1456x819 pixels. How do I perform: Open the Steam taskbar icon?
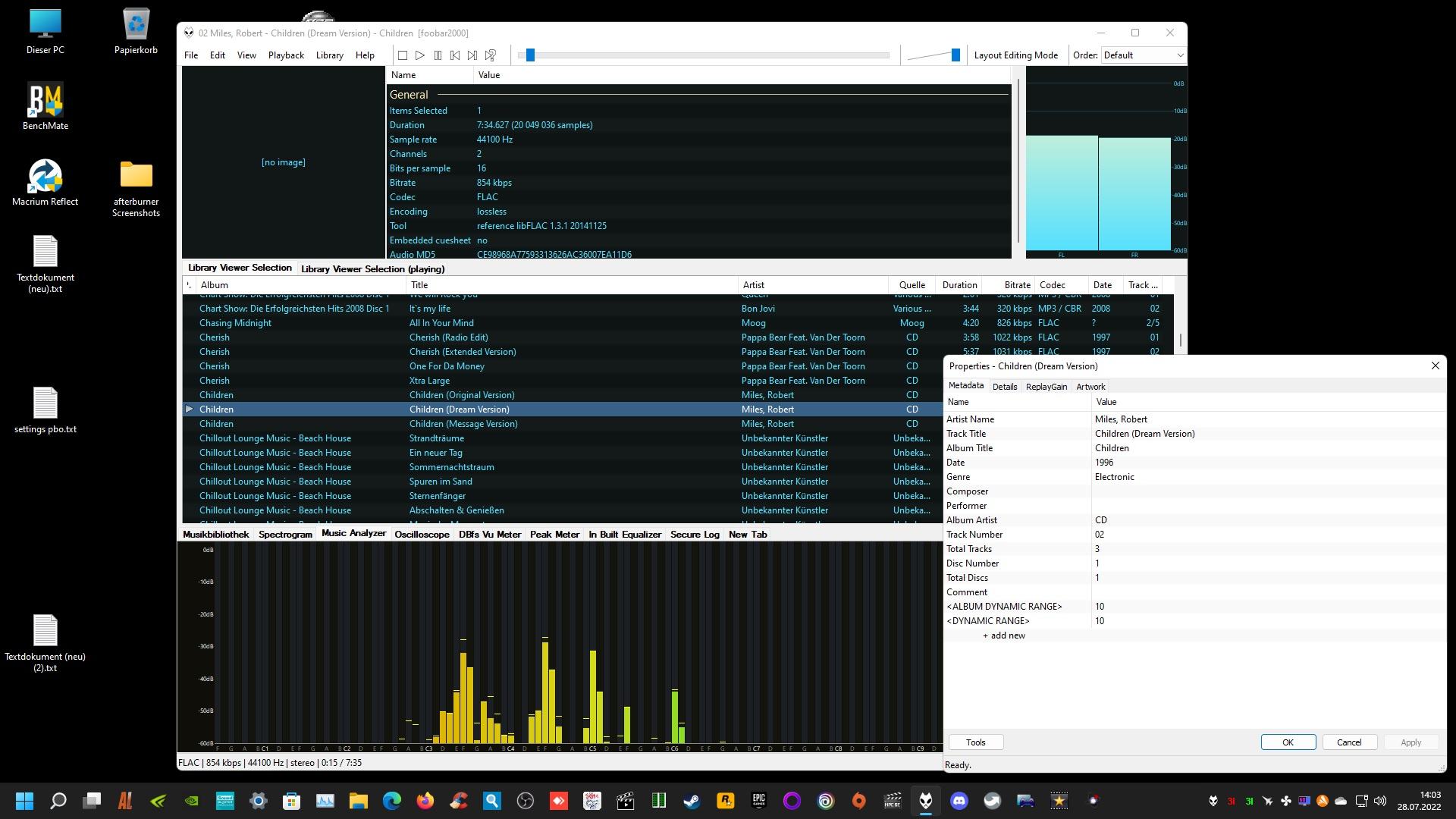(x=692, y=801)
